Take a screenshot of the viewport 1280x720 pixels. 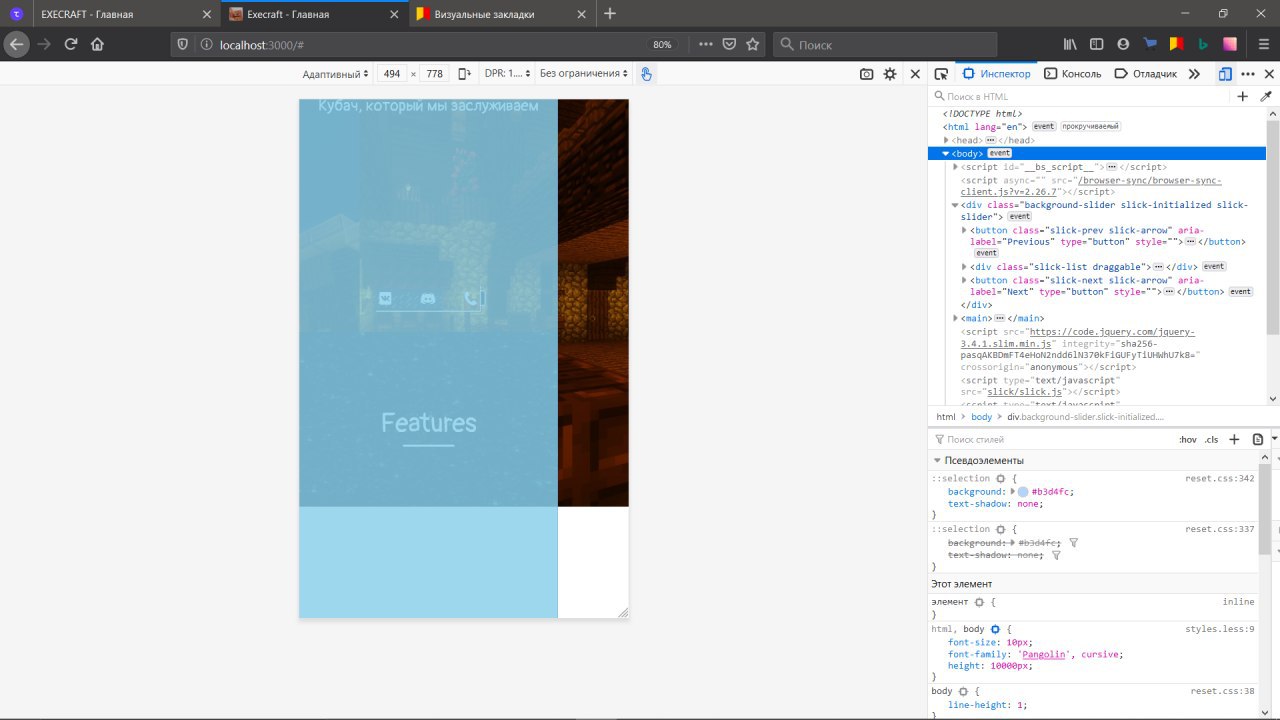click(x=866, y=74)
